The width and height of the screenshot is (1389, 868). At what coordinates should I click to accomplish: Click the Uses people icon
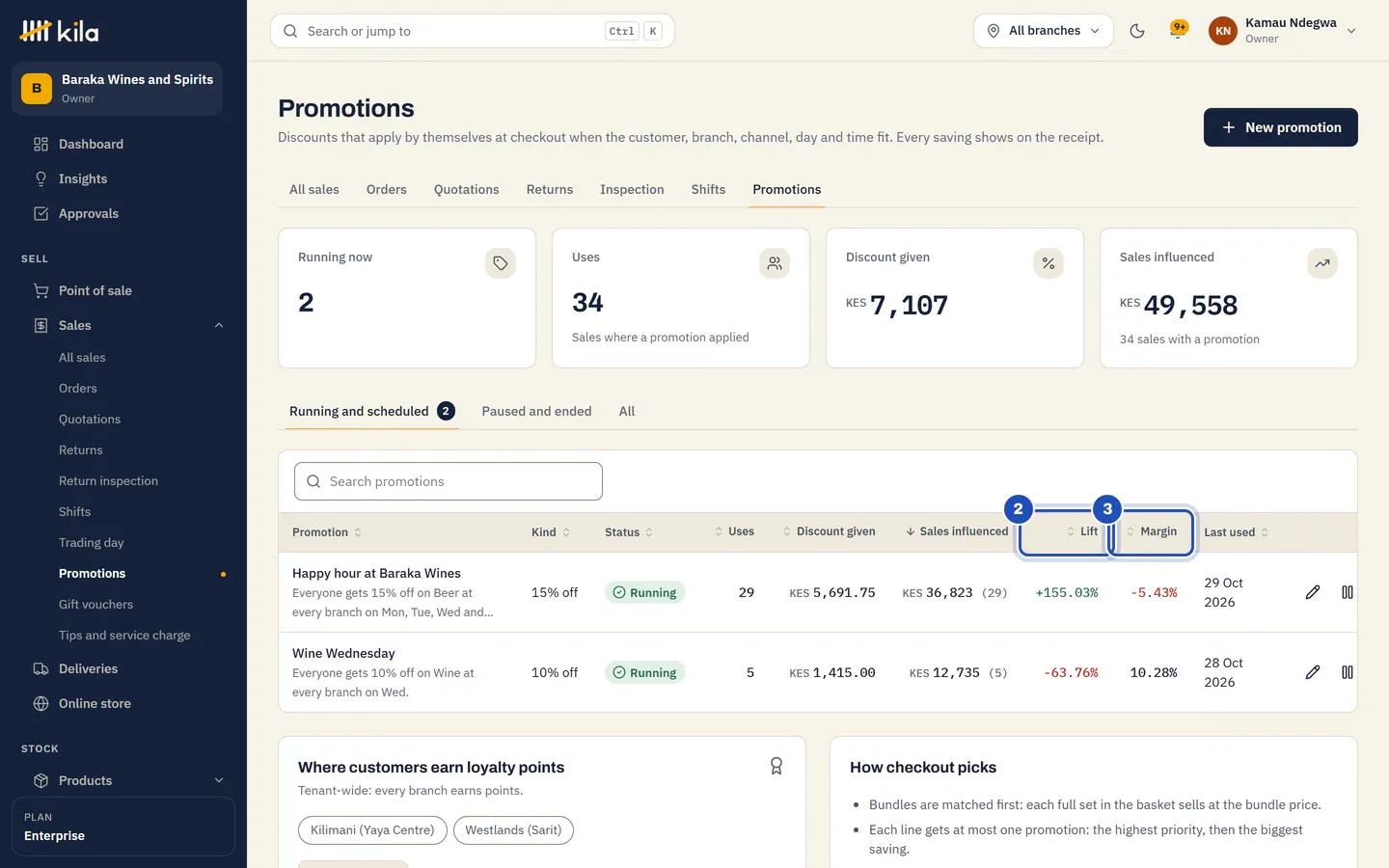pyautogui.click(x=775, y=263)
